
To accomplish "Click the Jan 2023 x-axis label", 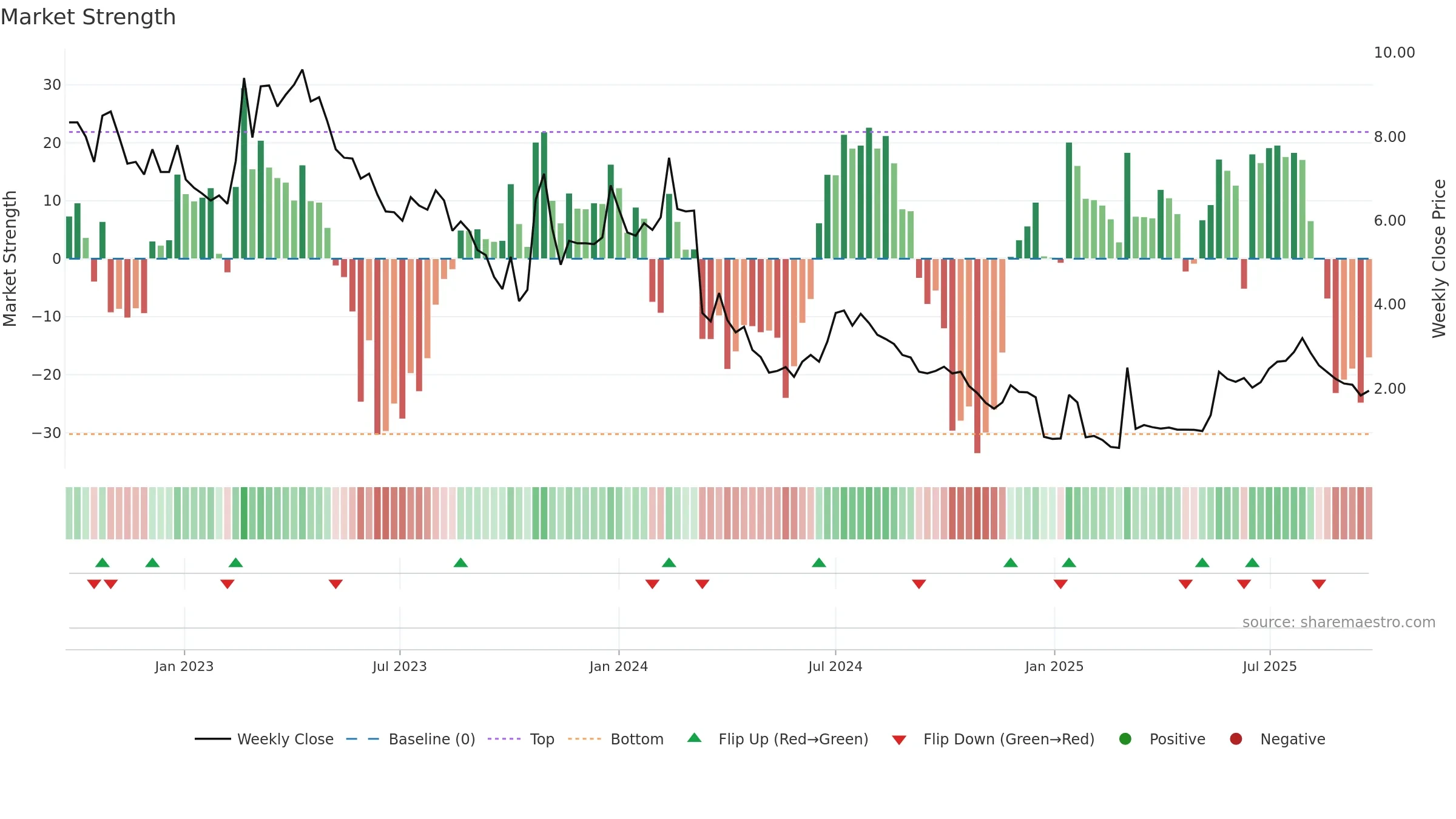I will 184,667.
